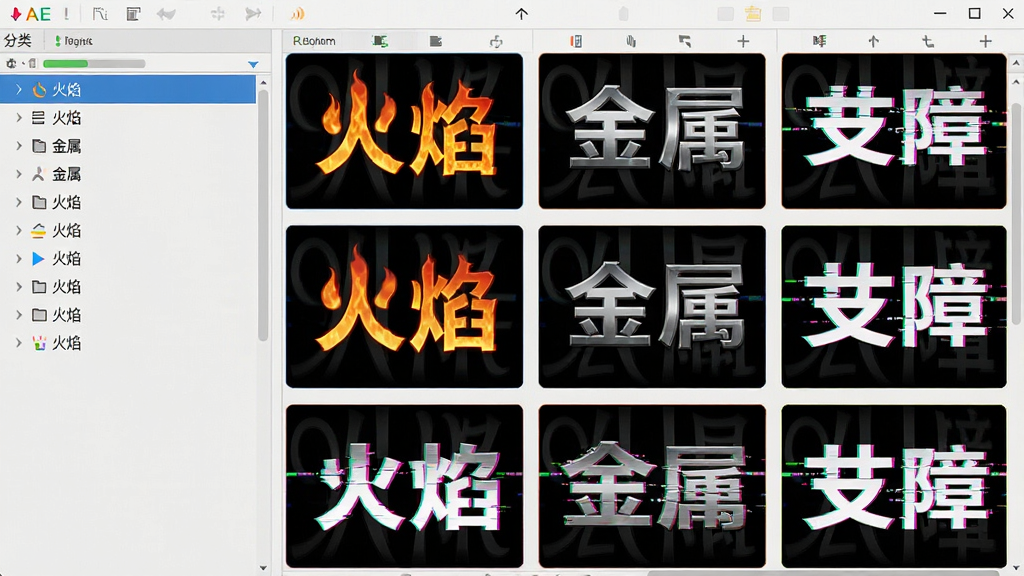Select the 金属 row with the person icon
The image size is (1024, 576).
(128, 174)
